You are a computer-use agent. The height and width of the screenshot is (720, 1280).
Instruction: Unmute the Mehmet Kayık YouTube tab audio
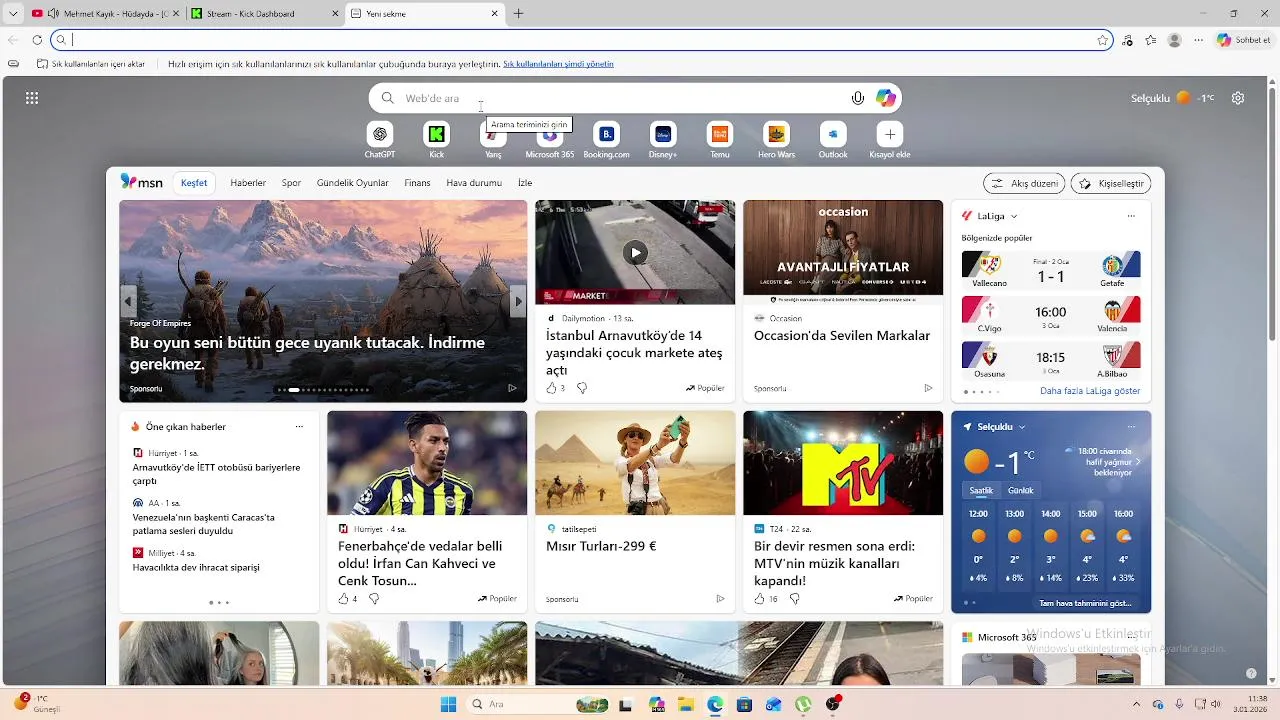pyautogui.click(x=53, y=14)
